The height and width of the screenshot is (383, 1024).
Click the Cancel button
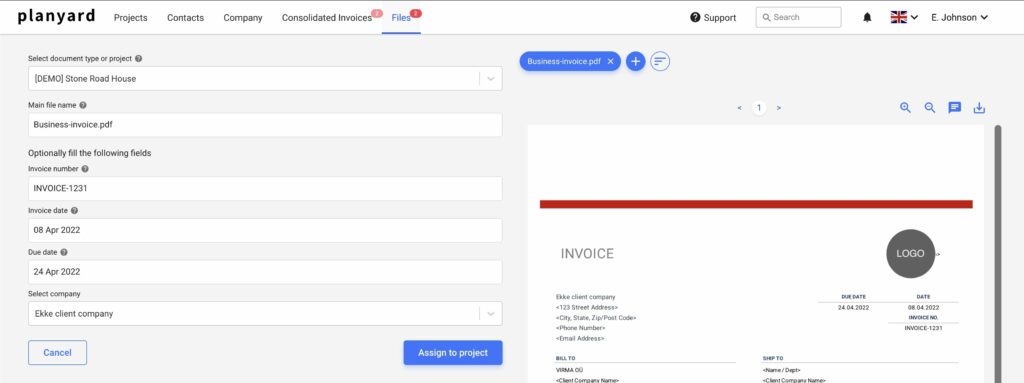click(x=57, y=352)
